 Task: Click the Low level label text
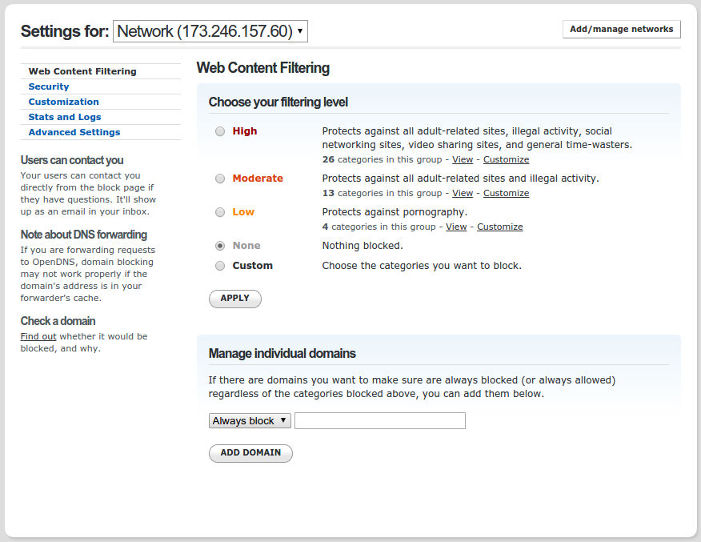pos(243,212)
